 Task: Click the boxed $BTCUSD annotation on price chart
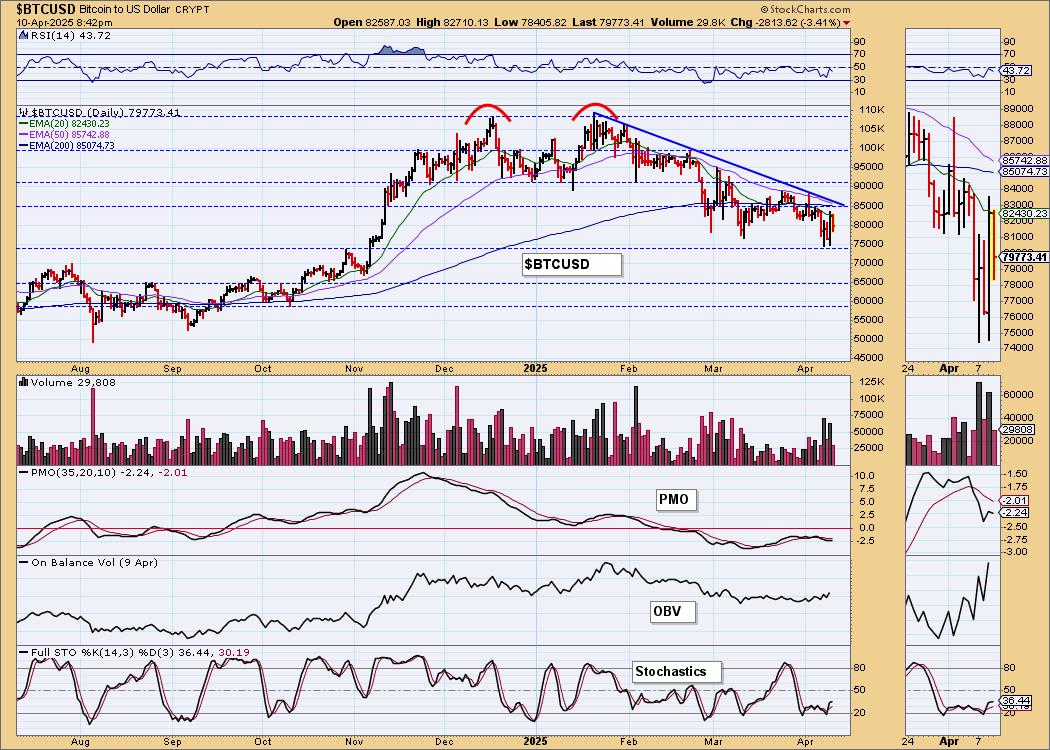click(x=571, y=265)
